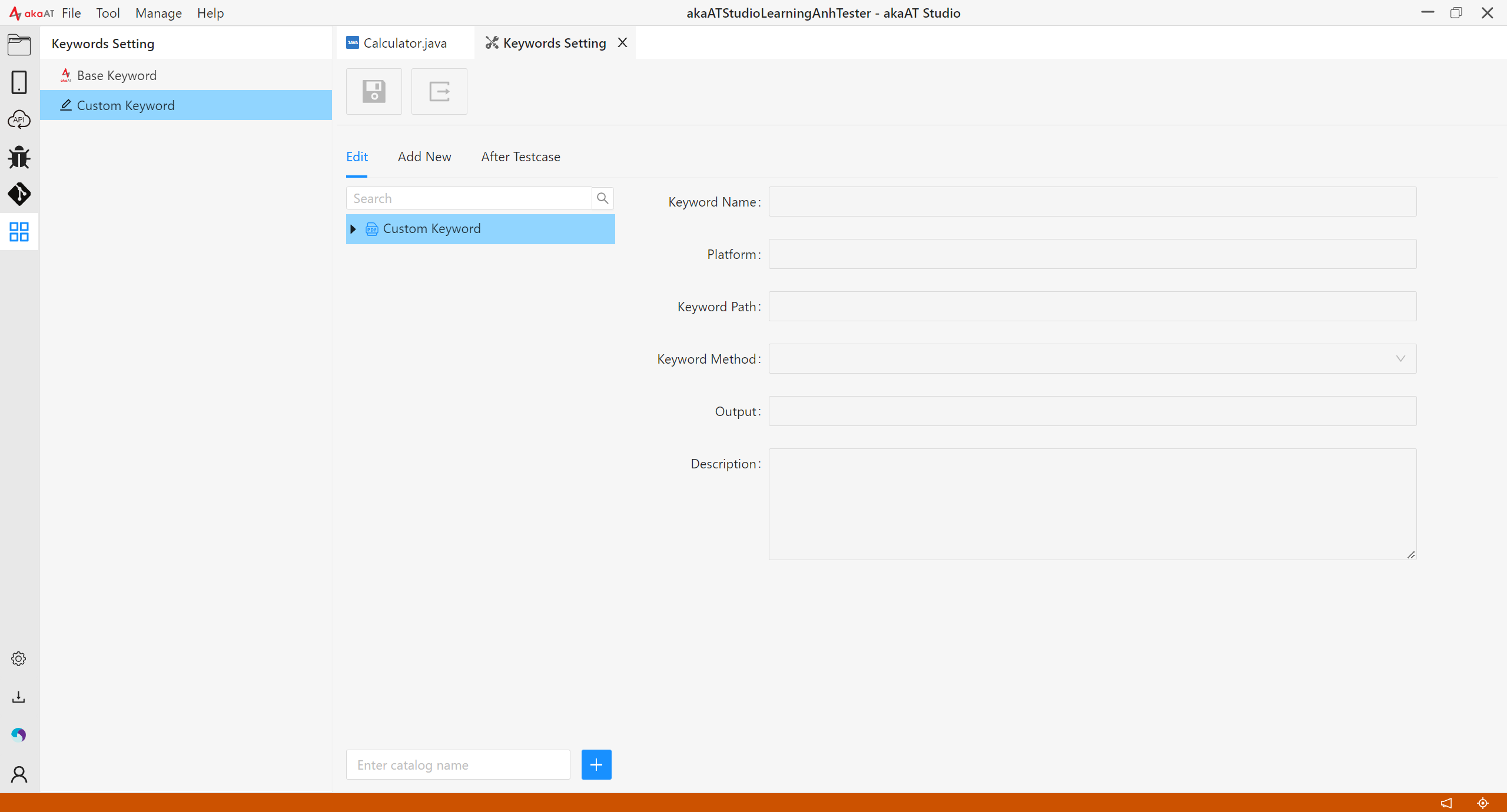The image size is (1507, 812).
Task: Open the Tool menu
Action: coord(108,13)
